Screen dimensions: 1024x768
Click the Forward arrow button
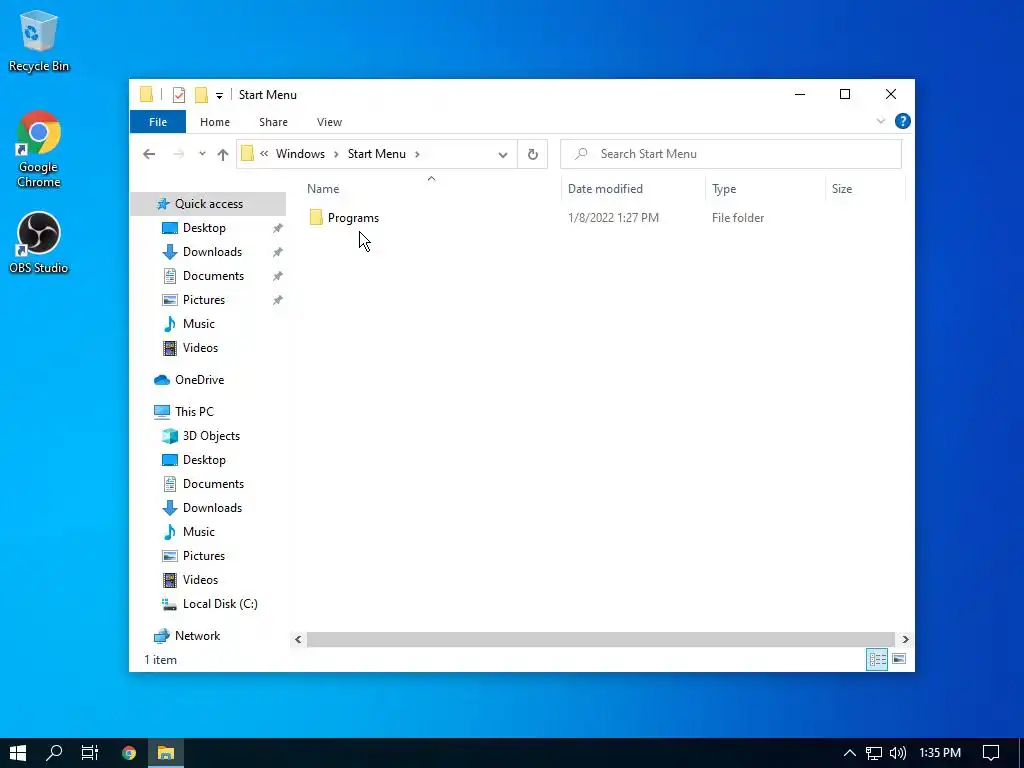pyautogui.click(x=178, y=154)
